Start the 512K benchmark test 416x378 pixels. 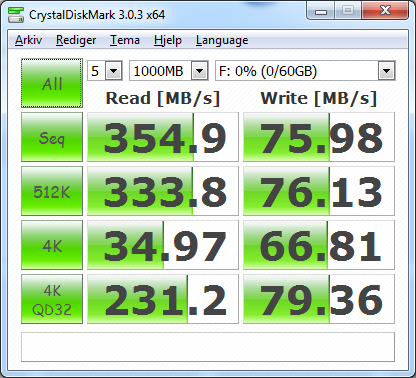pos(52,191)
